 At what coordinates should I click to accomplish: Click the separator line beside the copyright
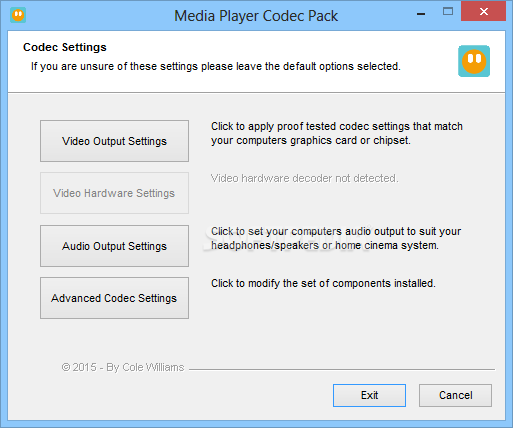click(342, 369)
